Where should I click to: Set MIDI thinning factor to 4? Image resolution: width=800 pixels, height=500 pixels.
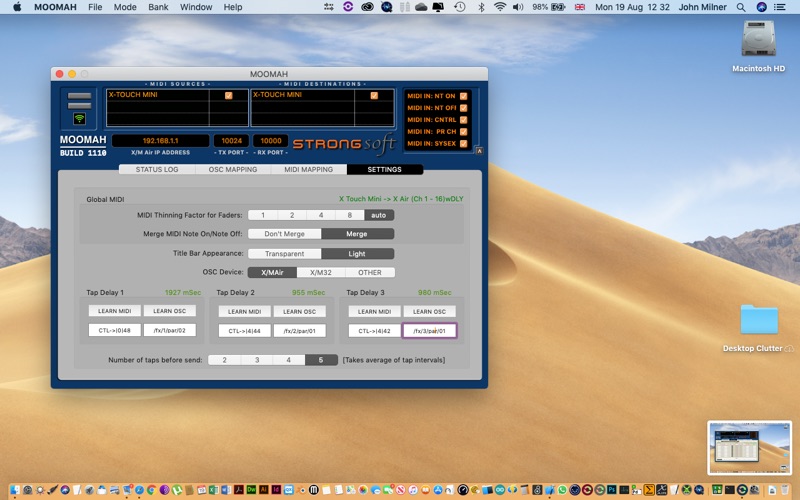coord(320,215)
